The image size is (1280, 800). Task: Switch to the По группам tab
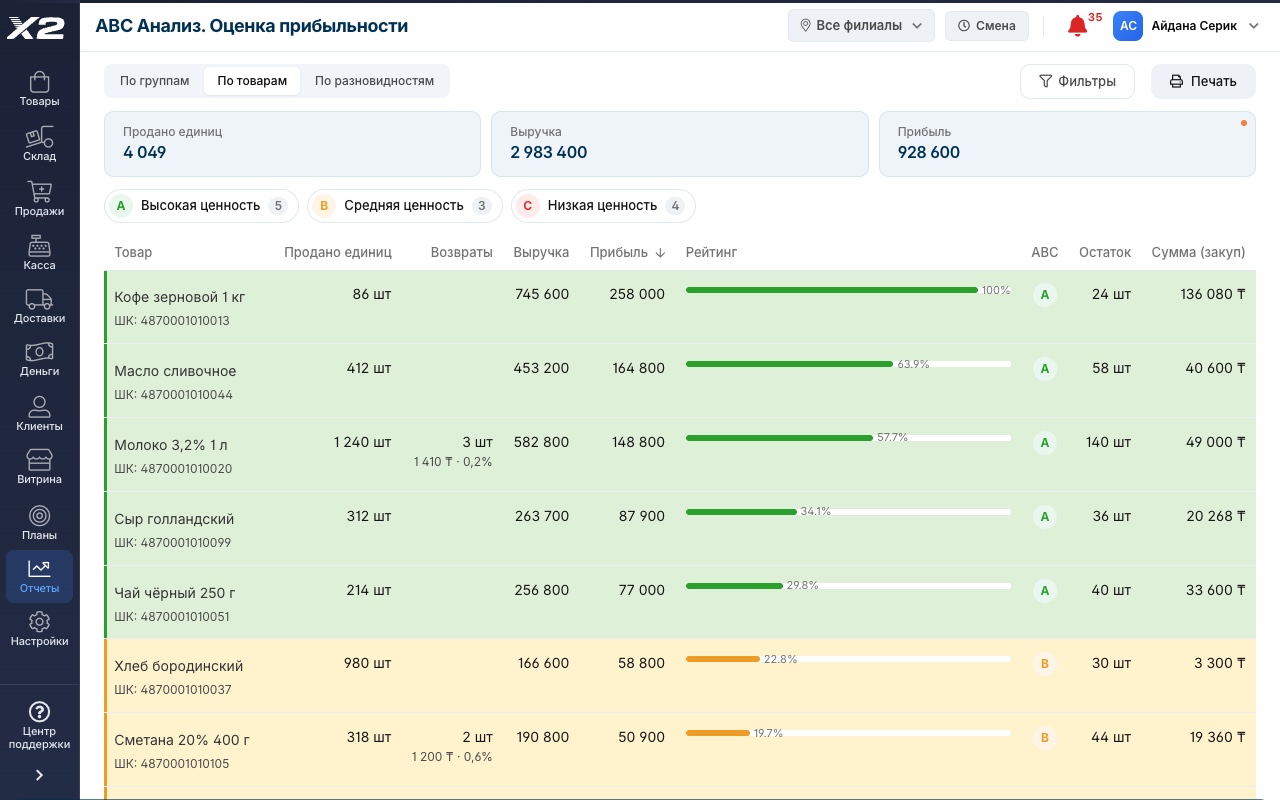(x=154, y=81)
